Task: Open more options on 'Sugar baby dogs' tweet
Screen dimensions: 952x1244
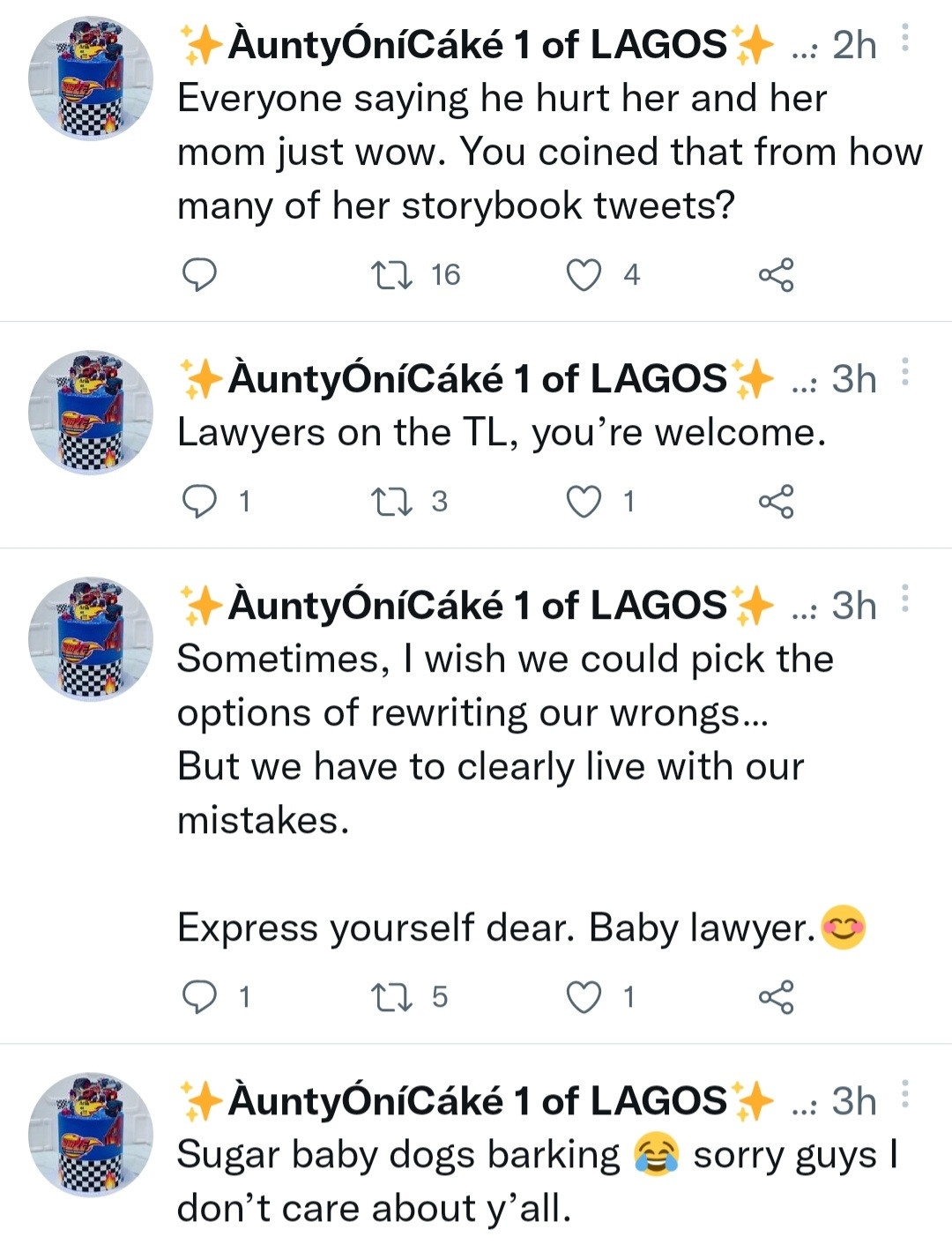Action: pos(904,1095)
